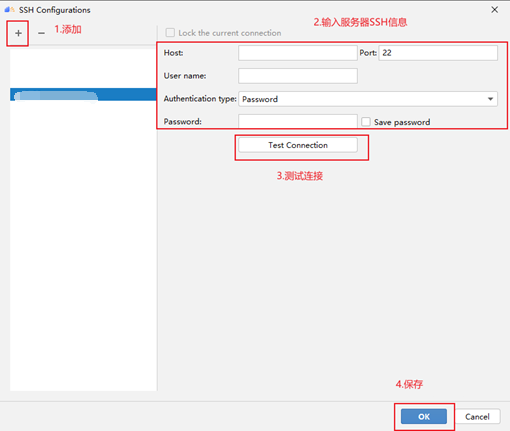
Task: Focus the User name input field
Action: point(298,76)
